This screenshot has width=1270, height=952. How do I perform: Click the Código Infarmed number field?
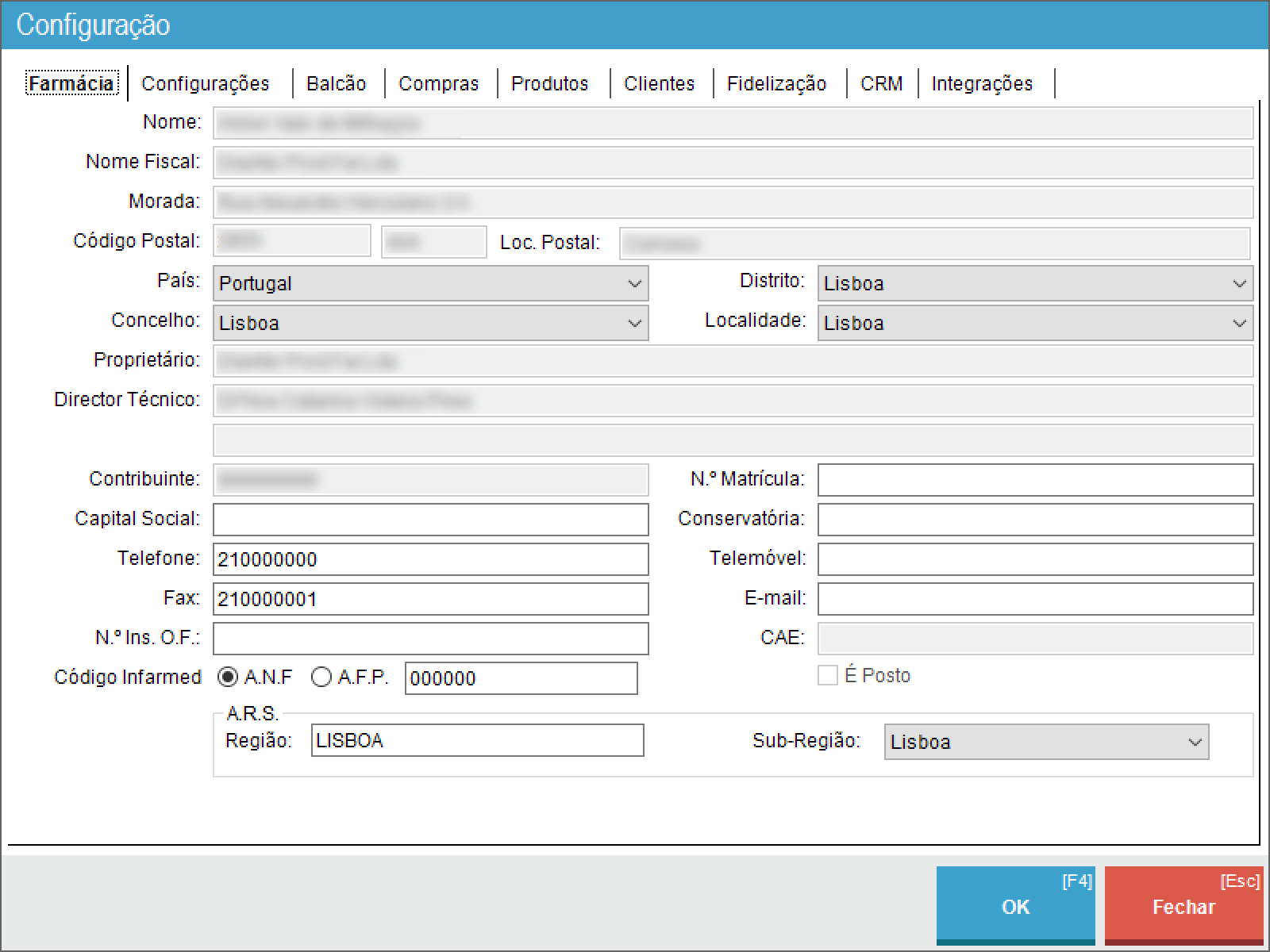click(x=521, y=678)
